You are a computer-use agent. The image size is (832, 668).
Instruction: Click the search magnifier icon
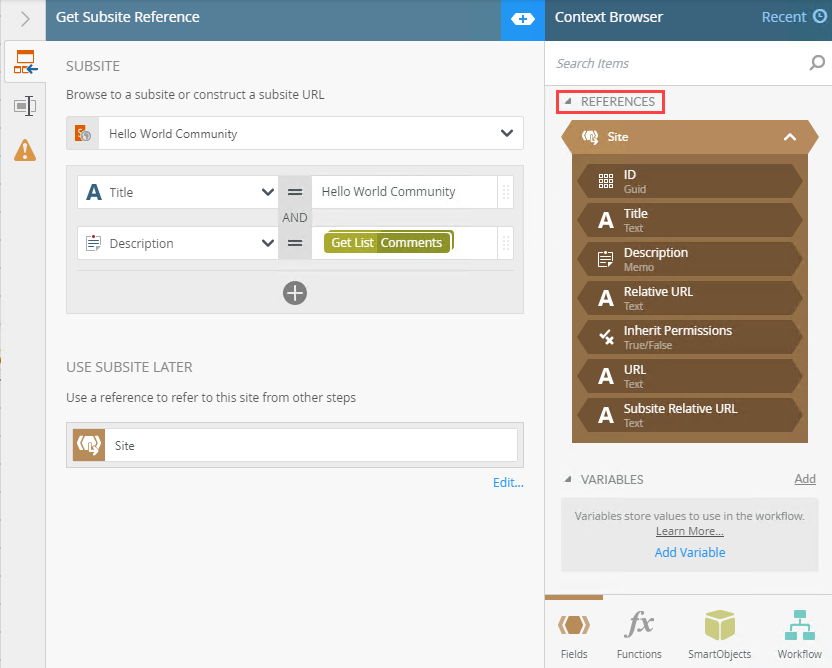pos(817,63)
